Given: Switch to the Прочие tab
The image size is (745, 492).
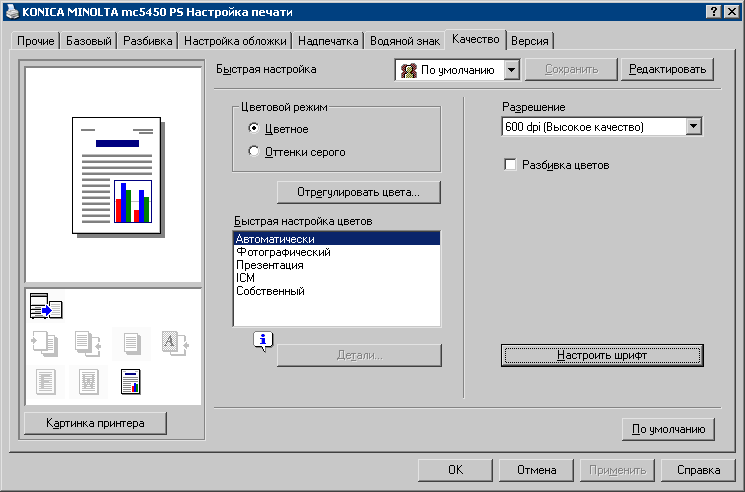Looking at the screenshot, I should (36, 41).
